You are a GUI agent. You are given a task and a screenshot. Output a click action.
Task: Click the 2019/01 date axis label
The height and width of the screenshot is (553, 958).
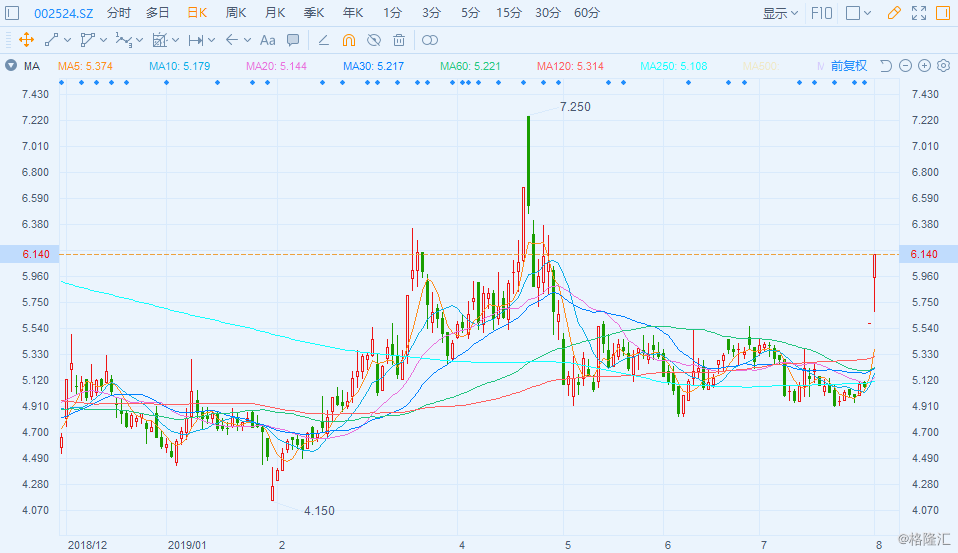187,544
